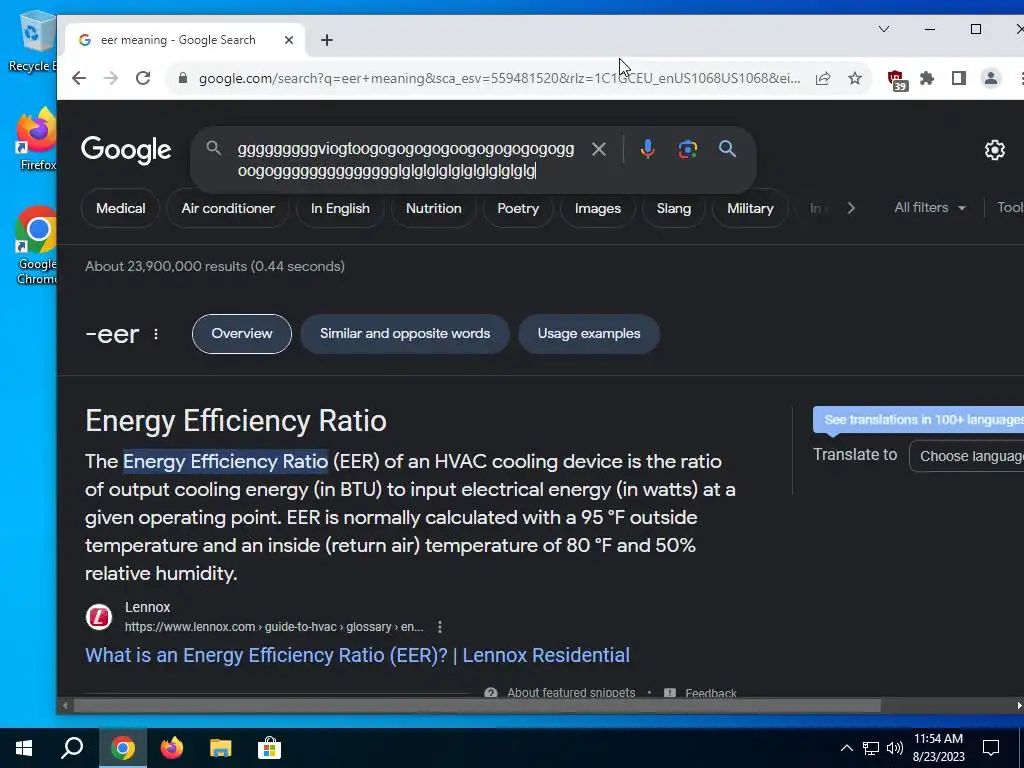Screen dimensions: 1024x768
Task: Open Microsoft Store from the taskbar
Action: click(x=269, y=748)
